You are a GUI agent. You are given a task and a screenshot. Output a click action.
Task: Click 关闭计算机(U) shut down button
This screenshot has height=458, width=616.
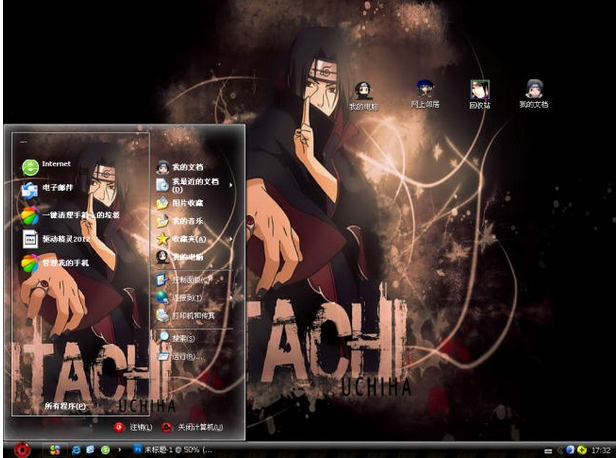point(192,427)
